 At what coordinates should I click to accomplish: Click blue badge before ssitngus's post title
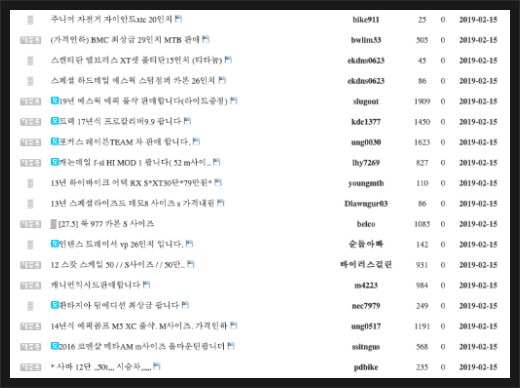tap(55, 346)
